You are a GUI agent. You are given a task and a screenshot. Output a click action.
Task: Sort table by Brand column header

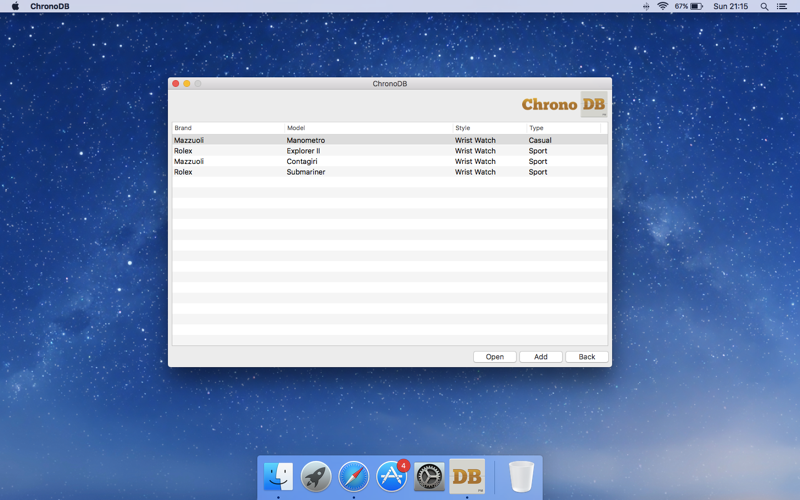click(229, 128)
